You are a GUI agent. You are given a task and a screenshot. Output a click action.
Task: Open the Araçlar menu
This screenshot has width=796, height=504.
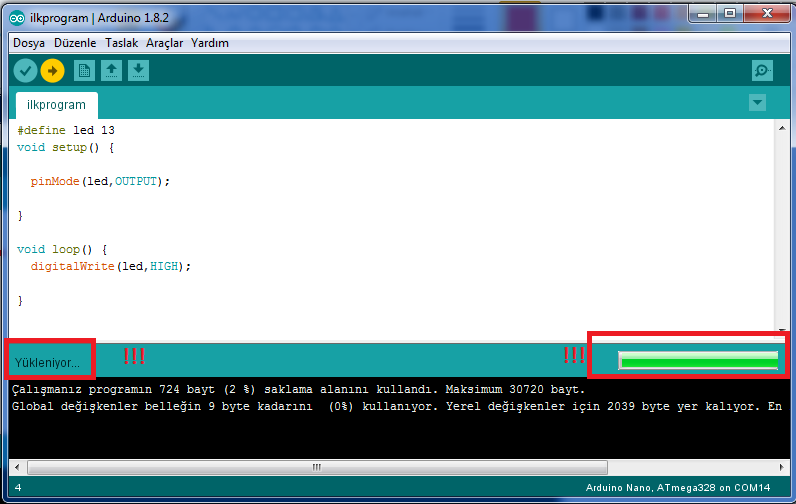(164, 43)
